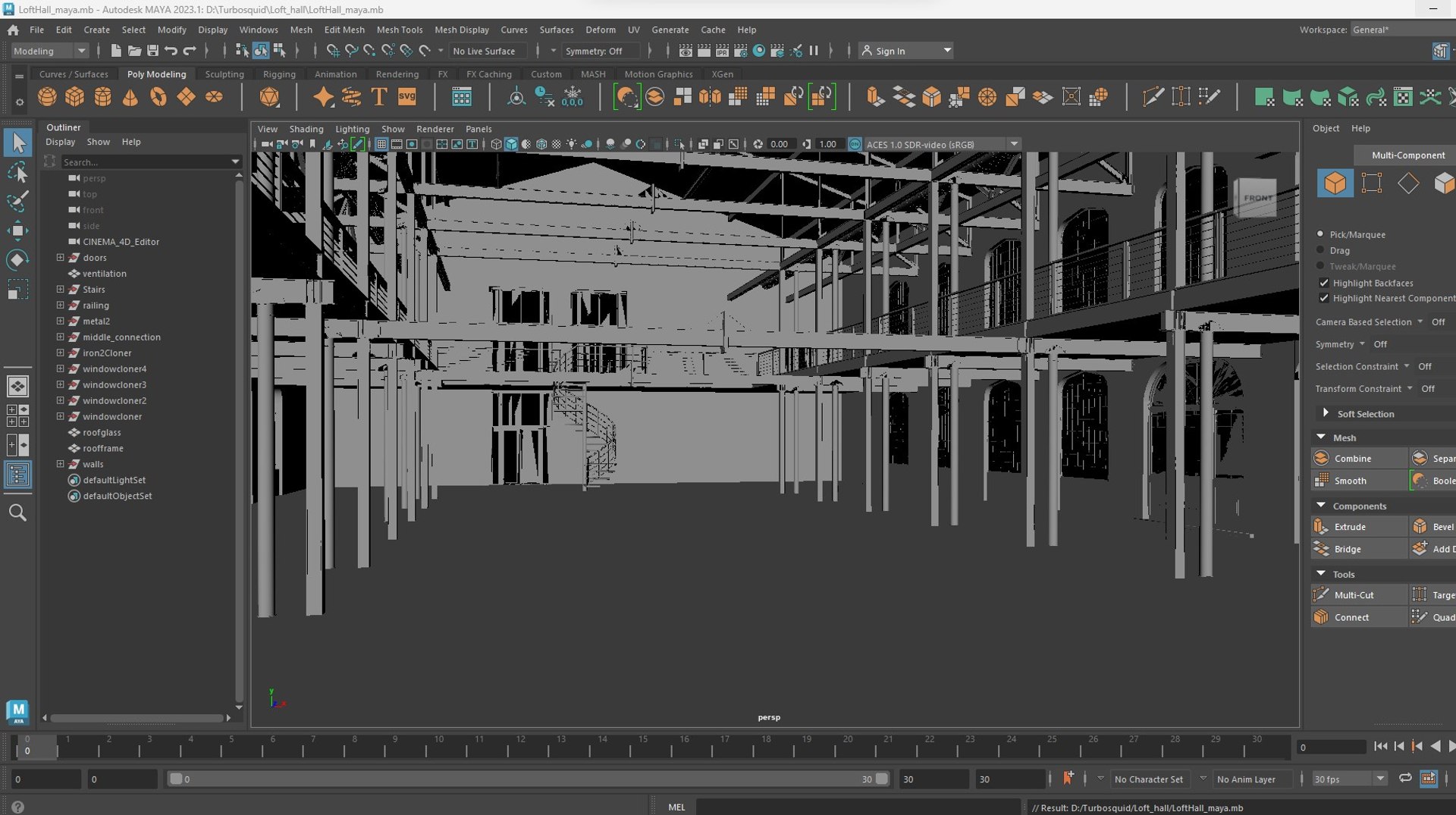The width and height of the screenshot is (1456, 815).
Task: Open the ACES color space dropdown
Action: (x=942, y=144)
